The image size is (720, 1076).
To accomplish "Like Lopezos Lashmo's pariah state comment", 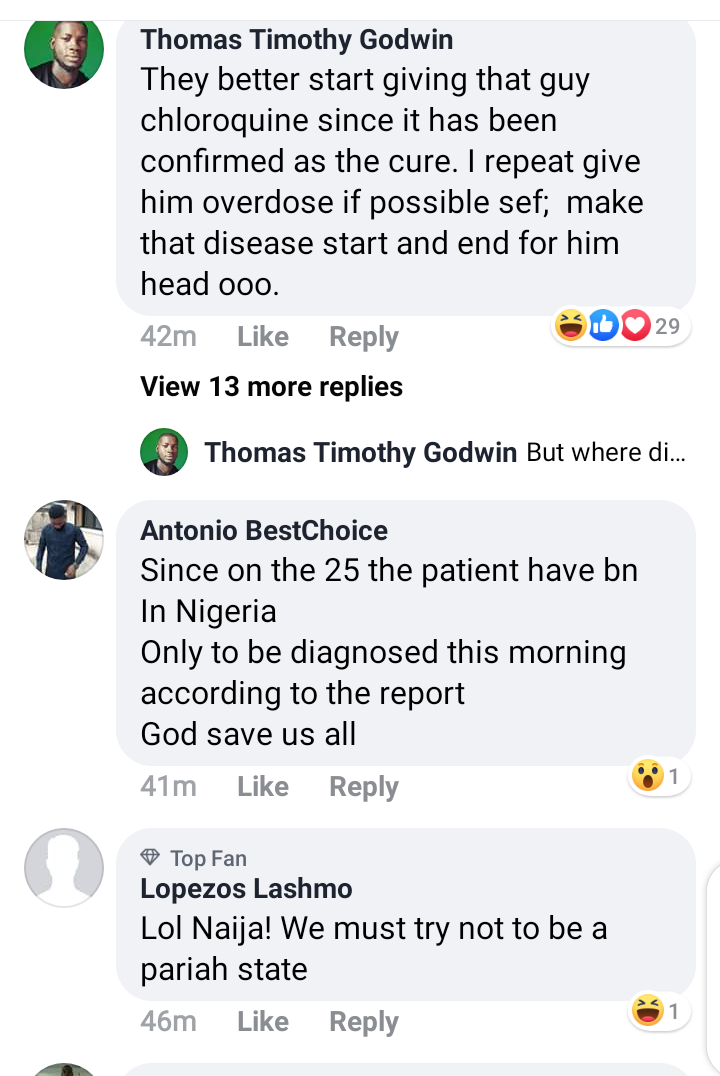I will pyautogui.click(x=263, y=1021).
